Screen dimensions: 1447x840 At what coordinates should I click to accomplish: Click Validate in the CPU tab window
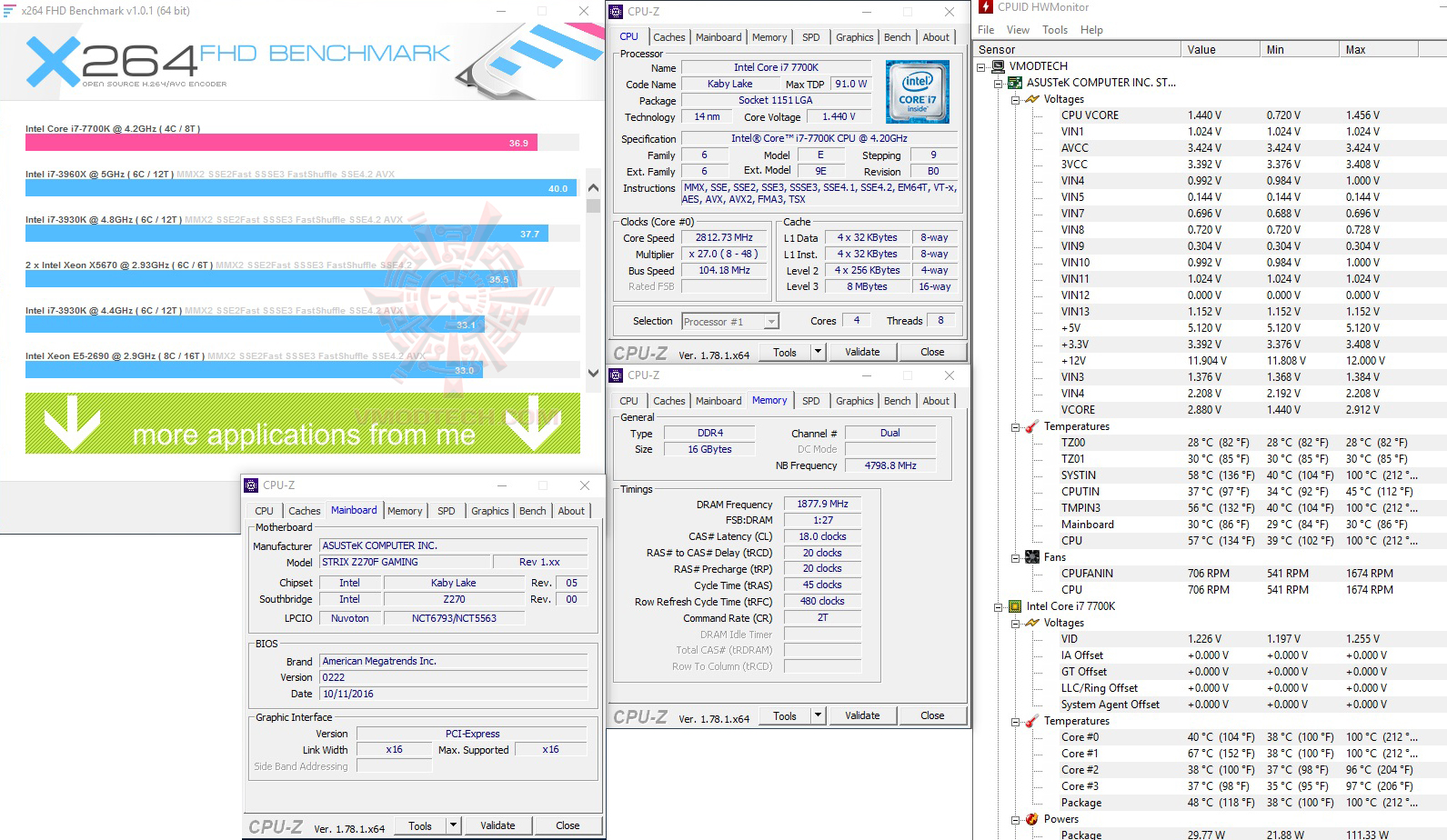pyautogui.click(x=862, y=352)
